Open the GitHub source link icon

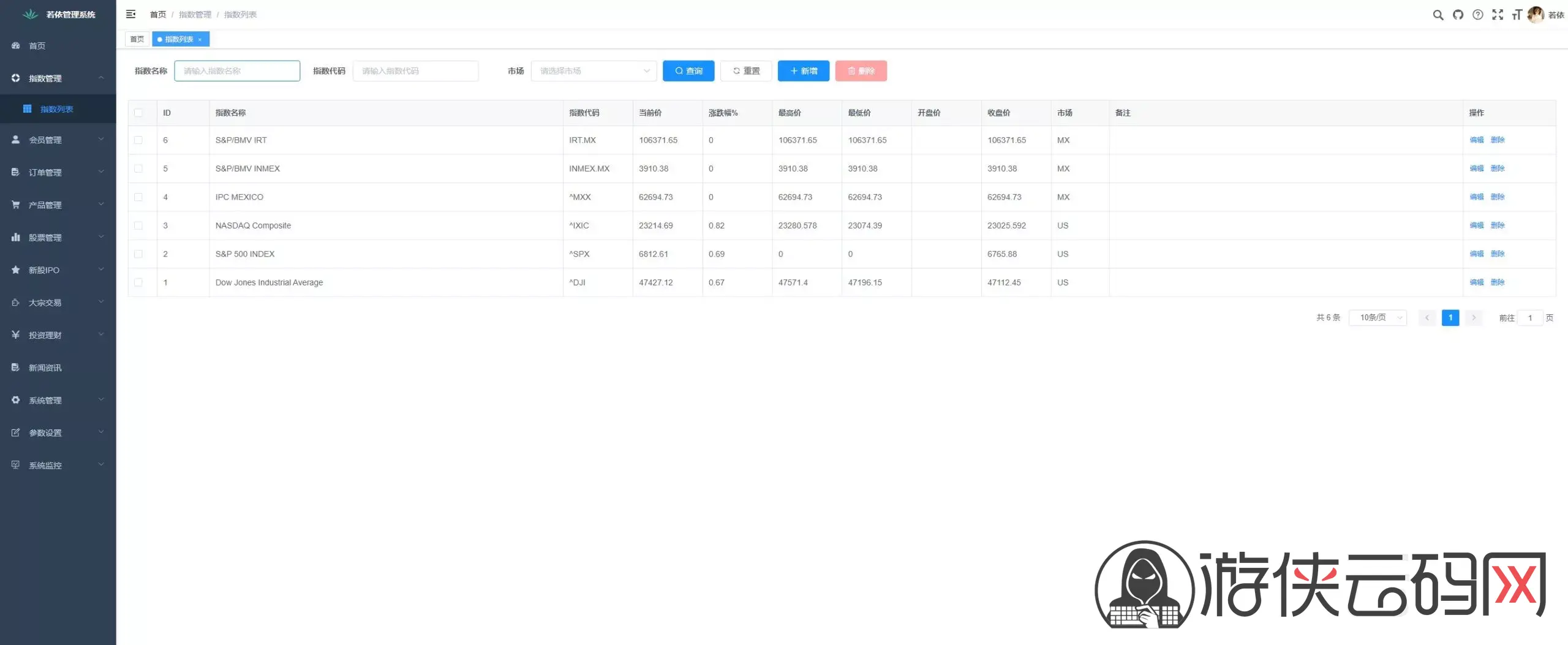point(1458,15)
